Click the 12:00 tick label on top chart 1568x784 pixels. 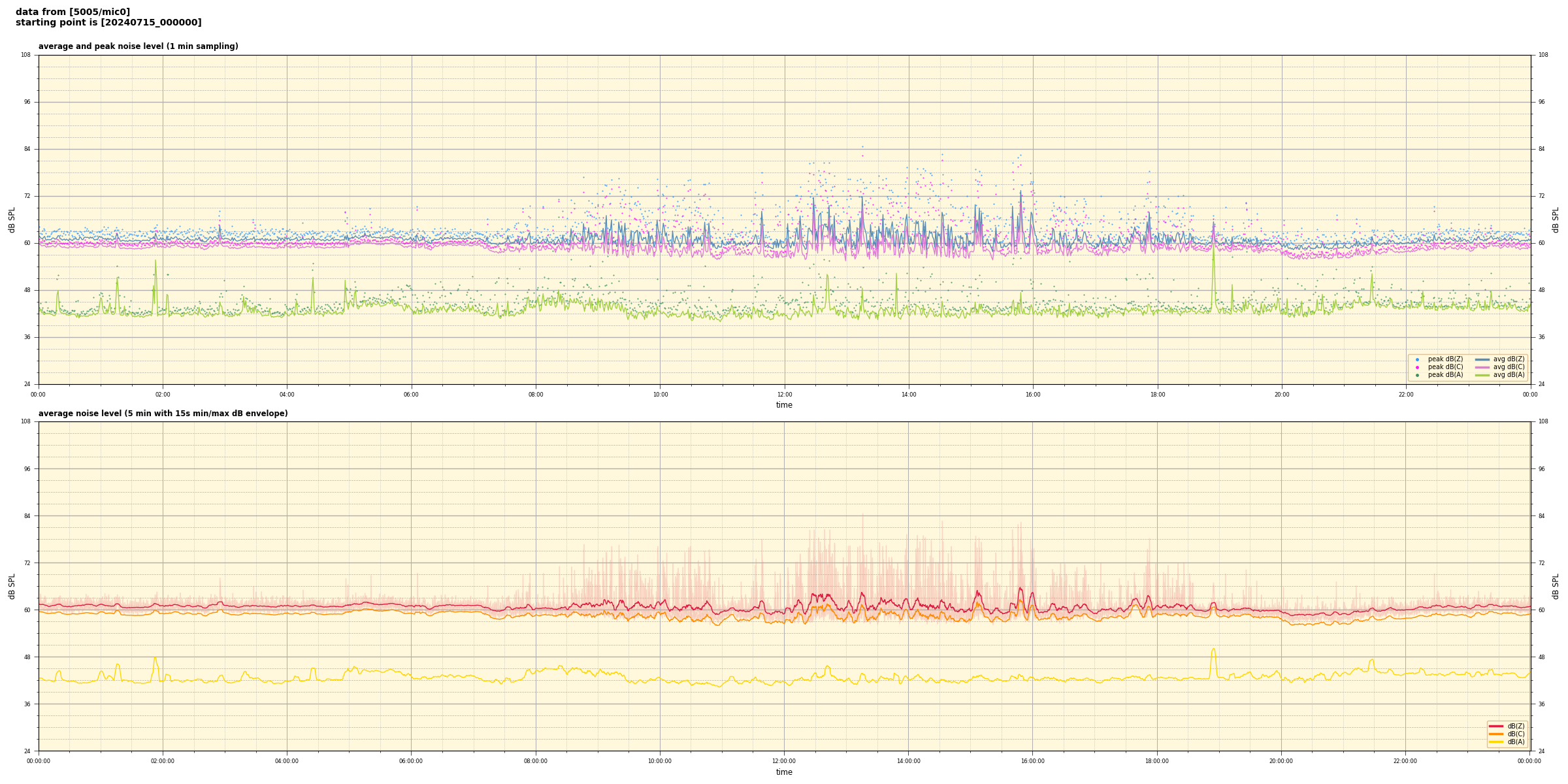tap(785, 395)
